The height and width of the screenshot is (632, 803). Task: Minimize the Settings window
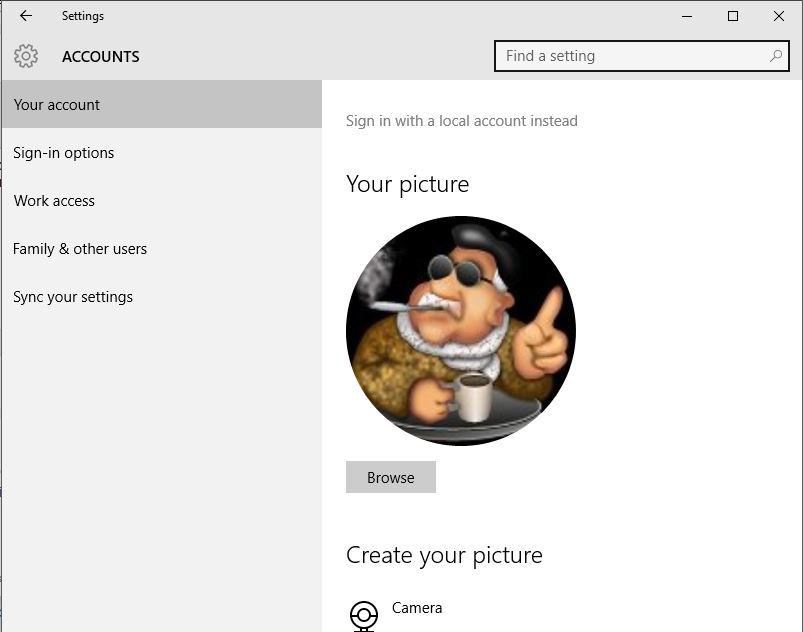pyautogui.click(x=687, y=16)
